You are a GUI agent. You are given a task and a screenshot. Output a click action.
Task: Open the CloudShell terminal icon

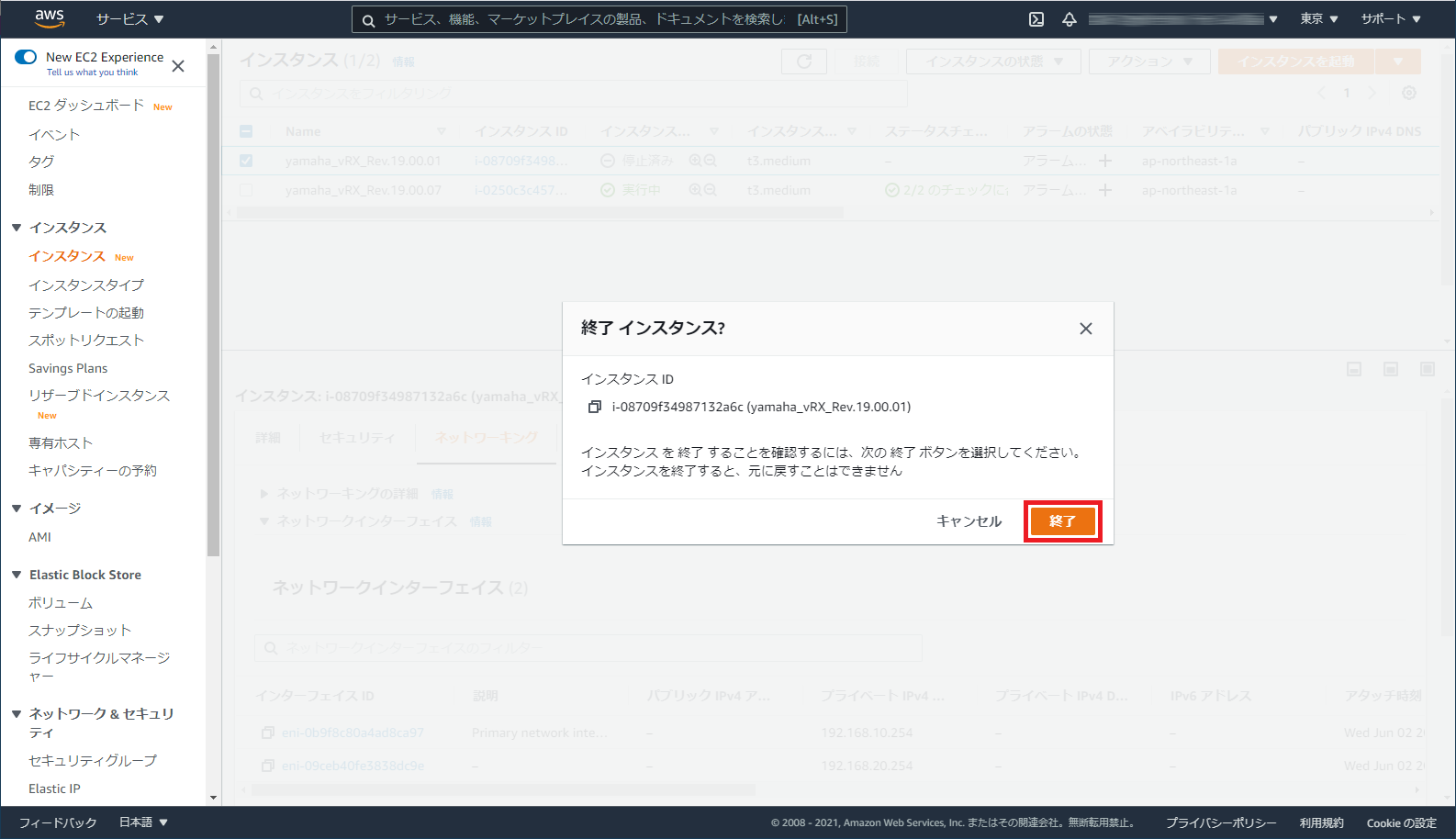tap(1036, 19)
